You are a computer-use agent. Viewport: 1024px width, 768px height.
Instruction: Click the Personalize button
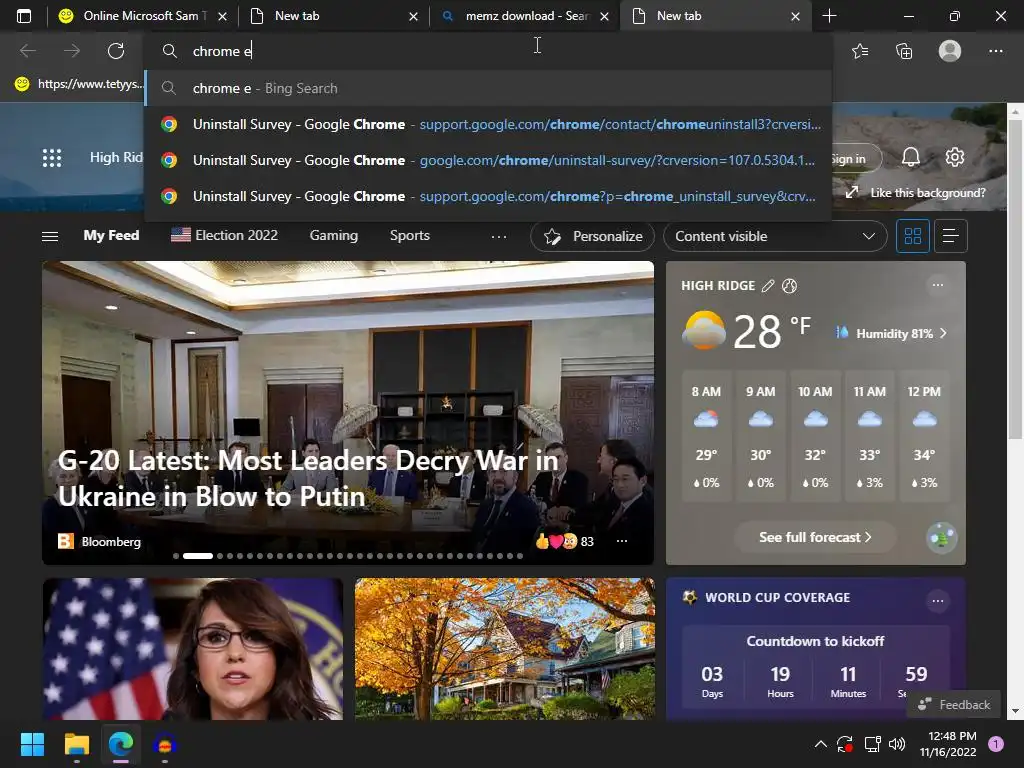[x=592, y=236]
